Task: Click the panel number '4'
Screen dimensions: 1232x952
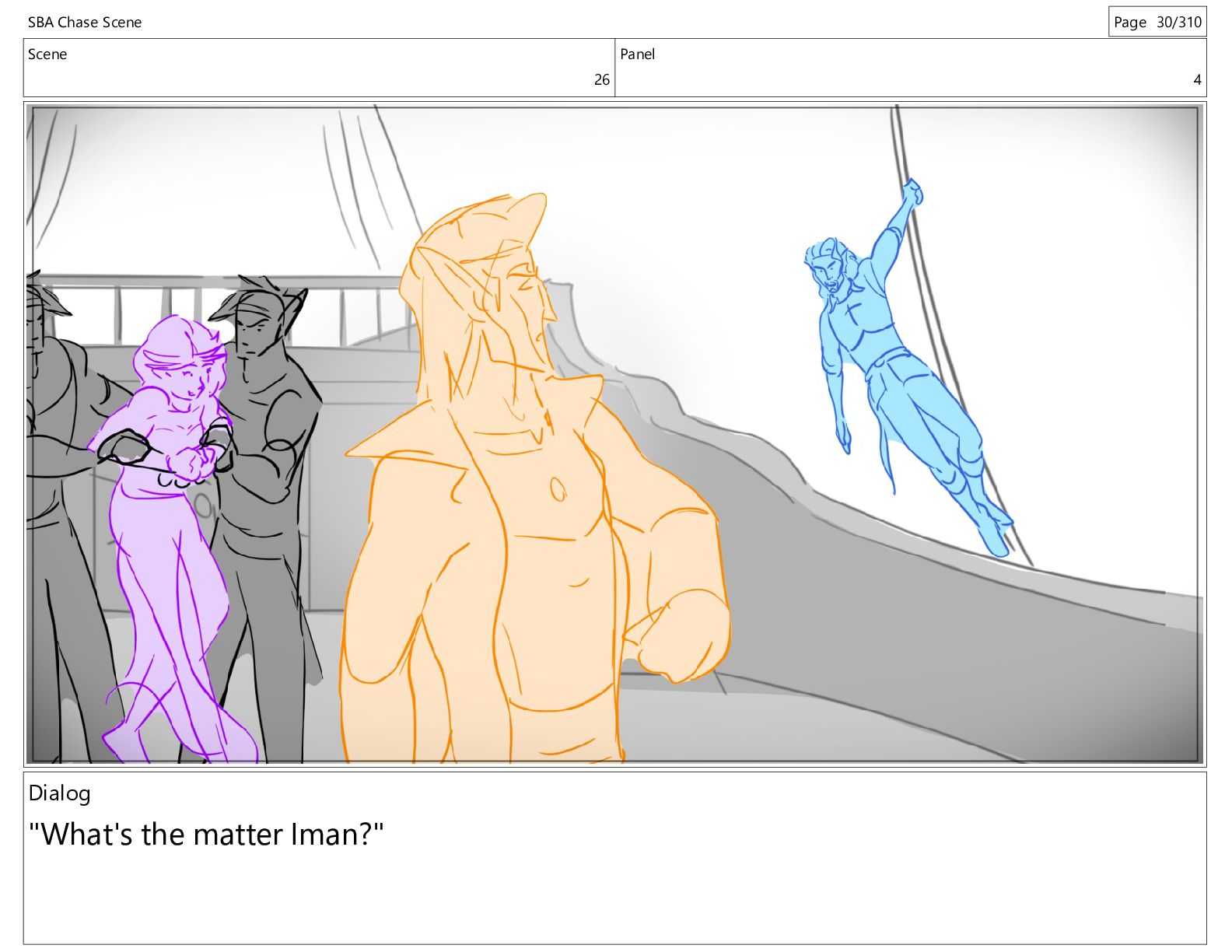Action: 1197,80
